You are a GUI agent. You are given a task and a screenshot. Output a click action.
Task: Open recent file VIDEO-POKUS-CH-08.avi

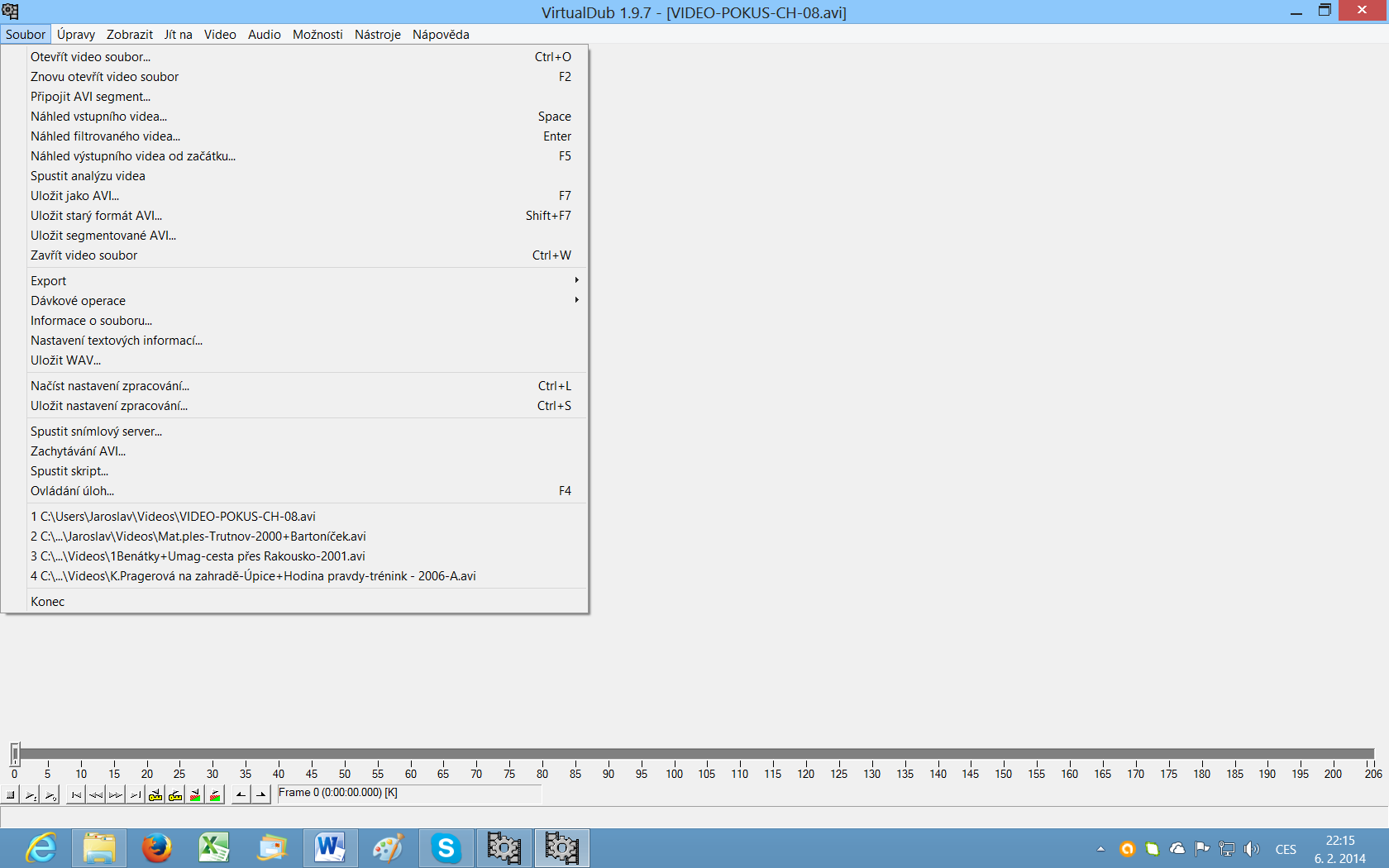click(173, 517)
